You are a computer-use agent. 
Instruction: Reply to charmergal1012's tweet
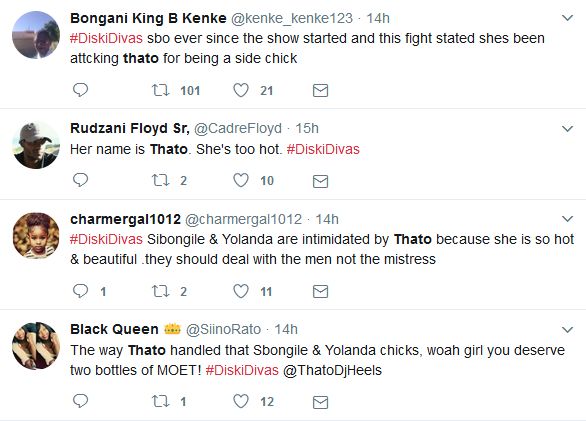coord(80,291)
